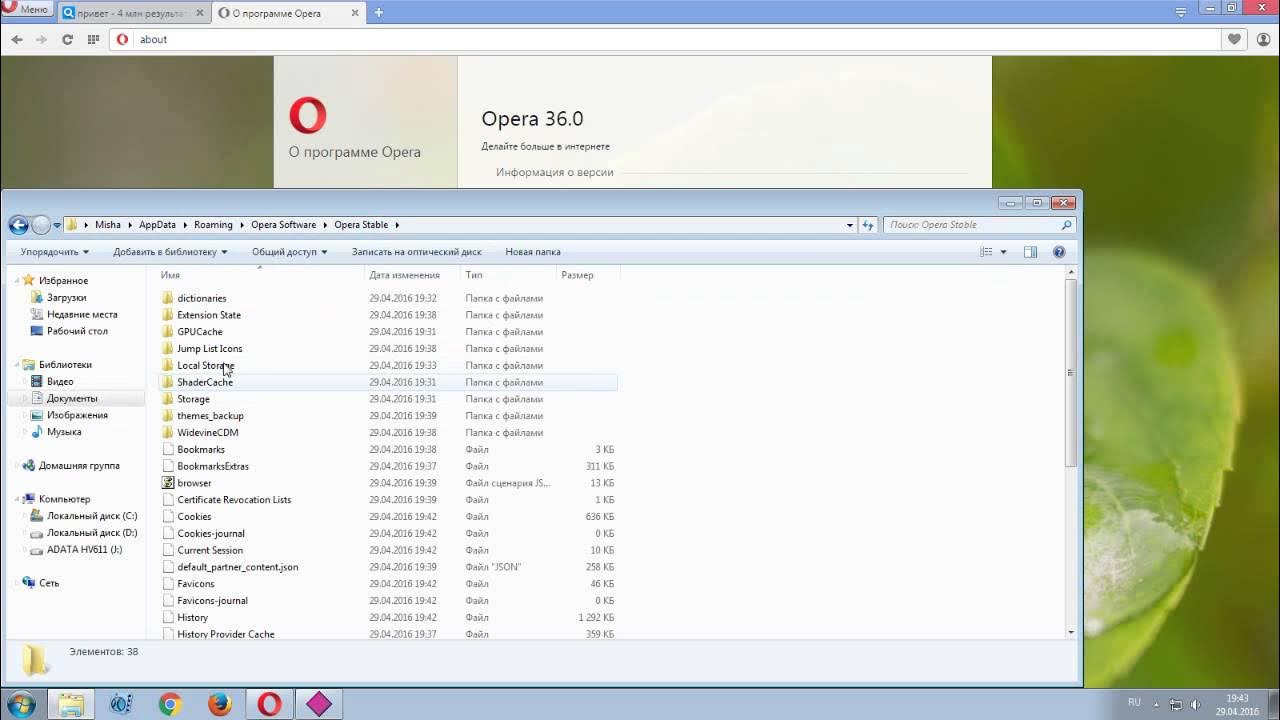Toggle the preview pane icon

[x=1031, y=252]
